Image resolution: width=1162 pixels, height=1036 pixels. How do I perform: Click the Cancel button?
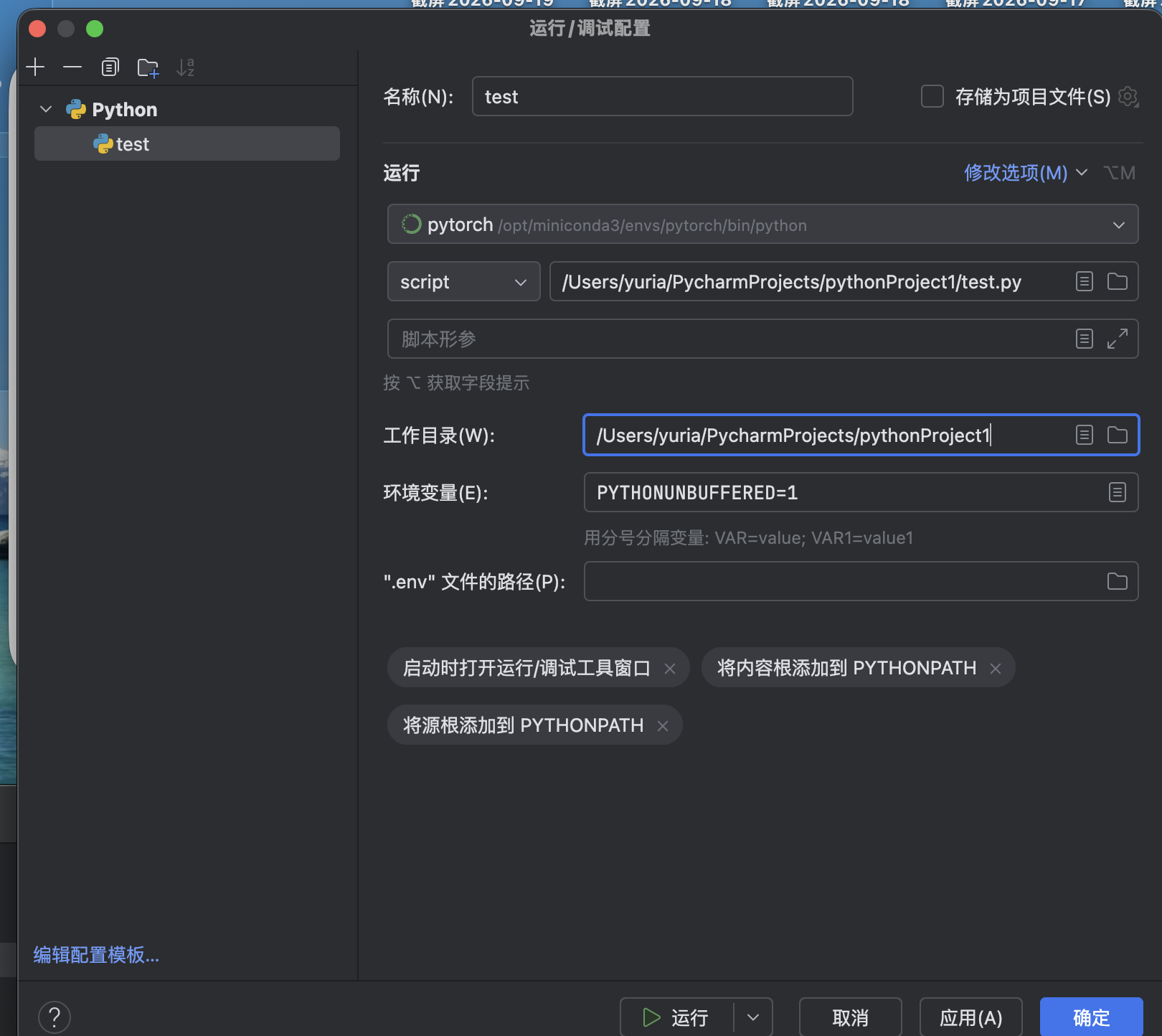pos(850,1017)
